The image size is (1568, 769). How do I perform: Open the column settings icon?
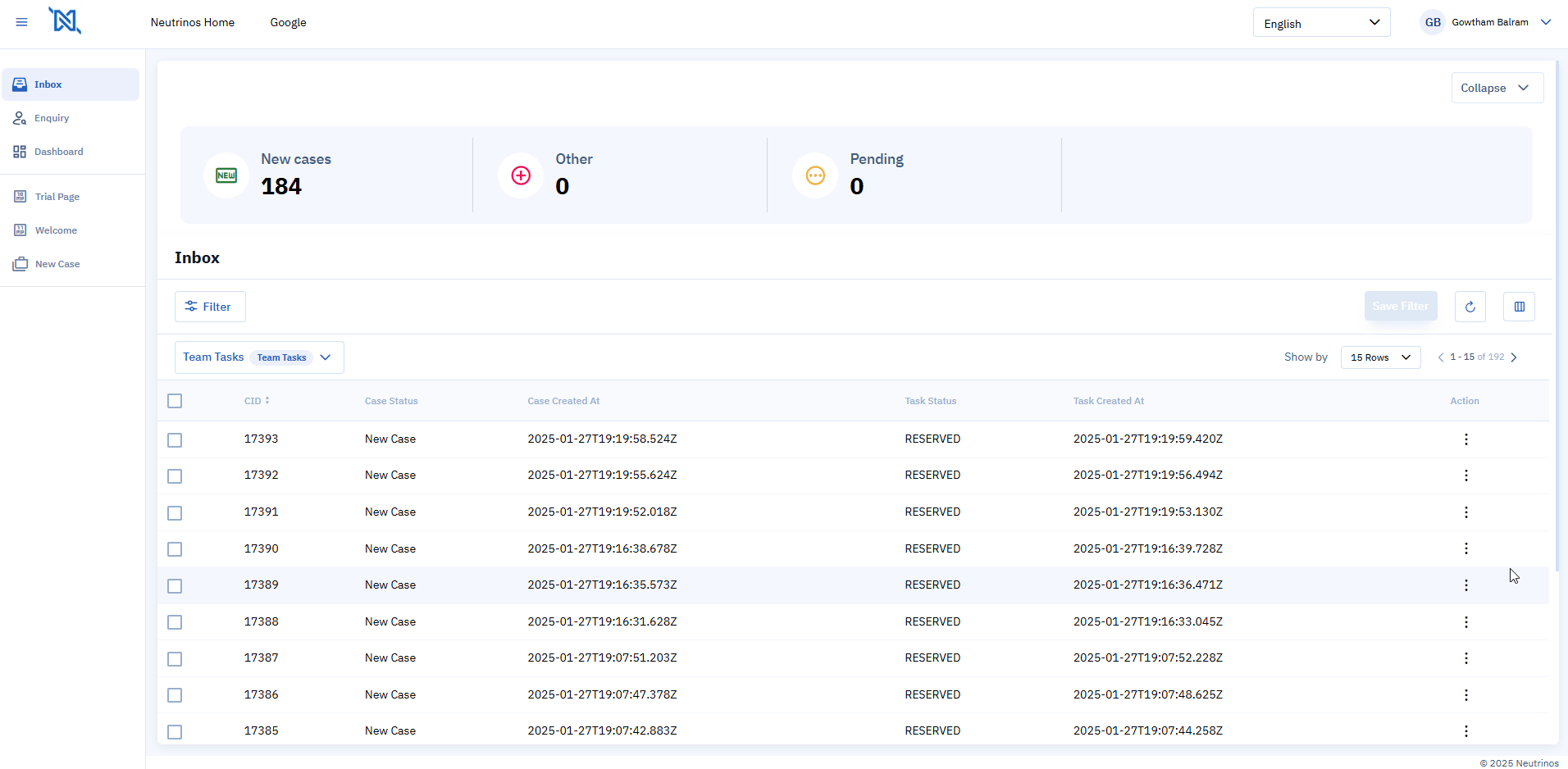pos(1519,307)
